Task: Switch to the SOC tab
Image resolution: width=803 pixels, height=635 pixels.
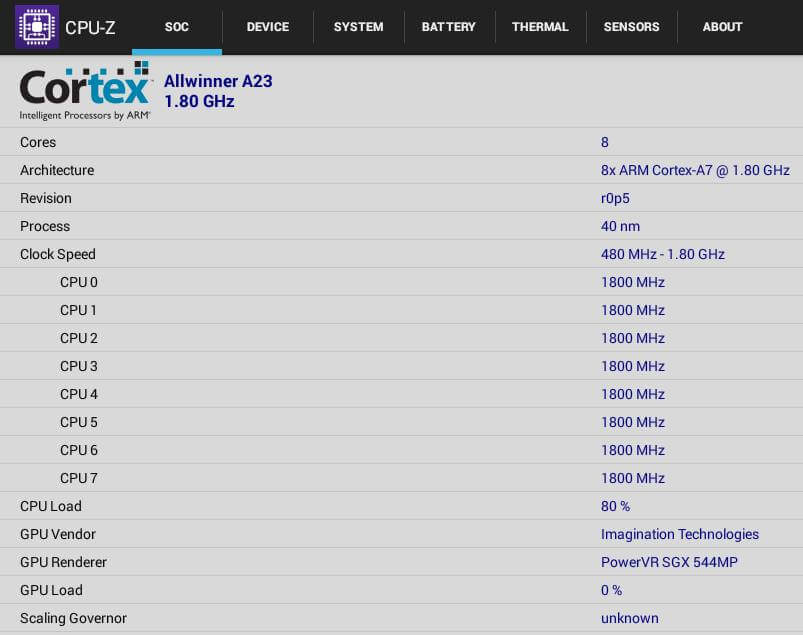Action: 176,27
